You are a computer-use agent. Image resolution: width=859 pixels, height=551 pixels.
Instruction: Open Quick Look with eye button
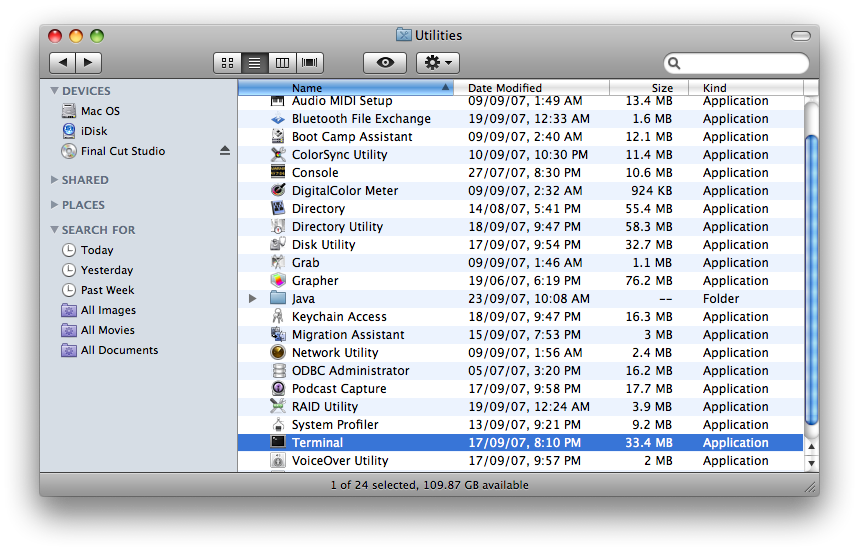[384, 62]
